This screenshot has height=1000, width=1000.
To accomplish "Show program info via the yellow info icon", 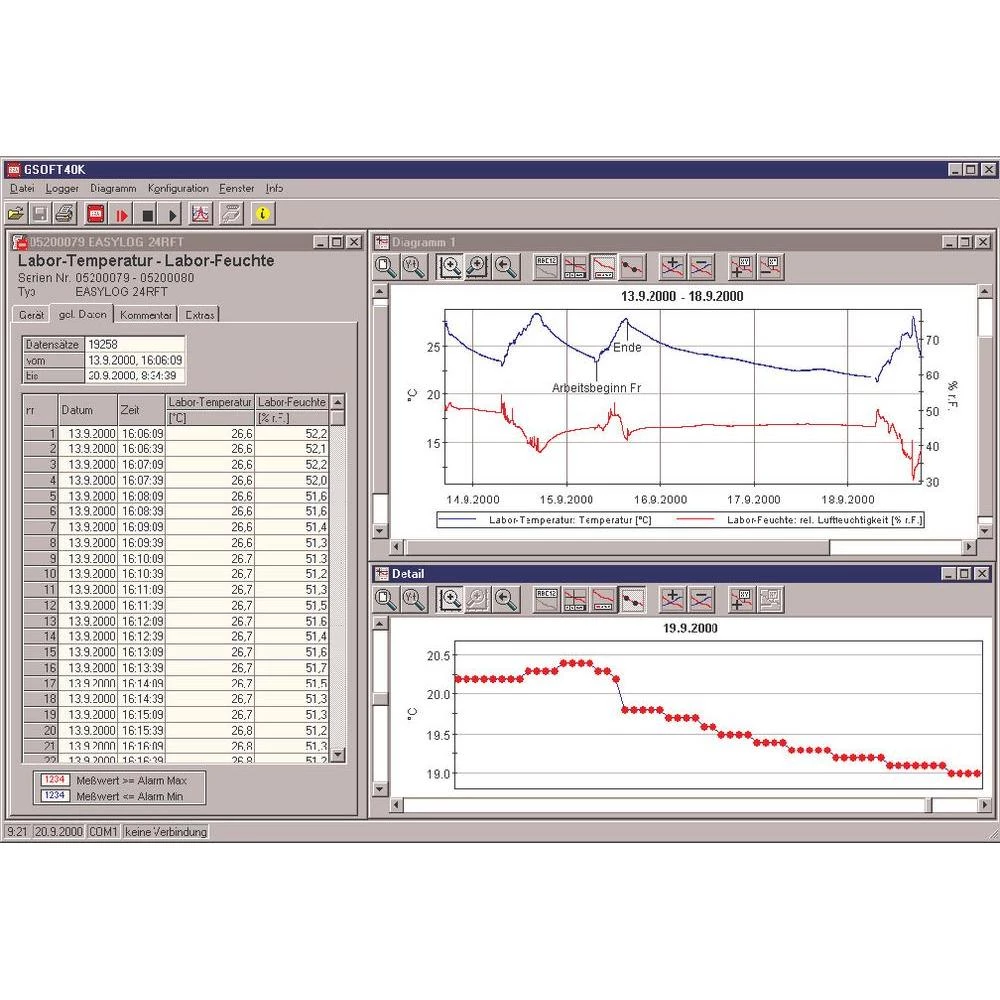I will click(263, 213).
